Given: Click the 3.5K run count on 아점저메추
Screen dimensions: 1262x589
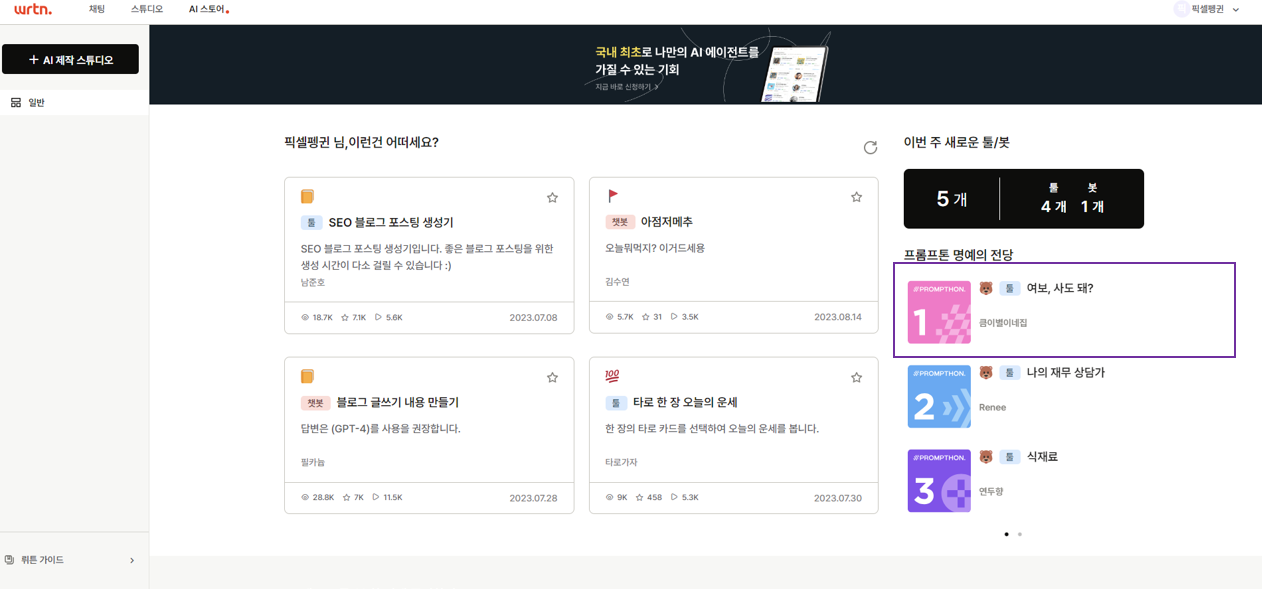Looking at the screenshot, I should (x=685, y=317).
